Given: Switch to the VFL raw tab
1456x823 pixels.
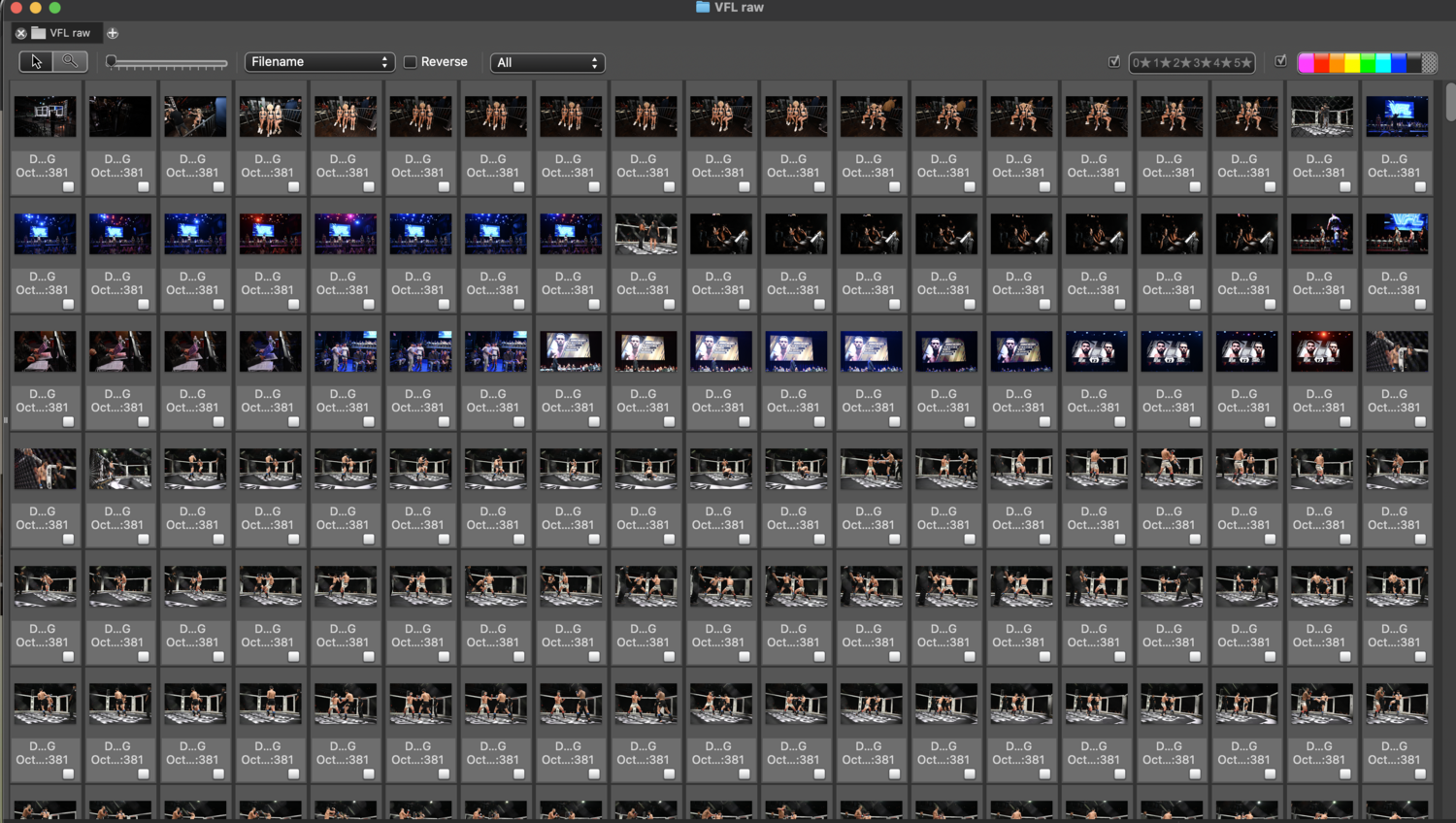Looking at the screenshot, I should pyautogui.click(x=68, y=33).
